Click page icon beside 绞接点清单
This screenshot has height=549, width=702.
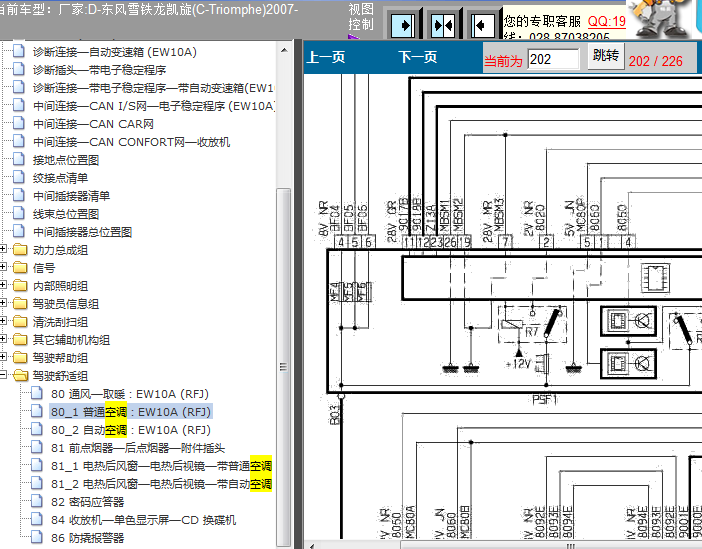pyautogui.click(x=19, y=177)
